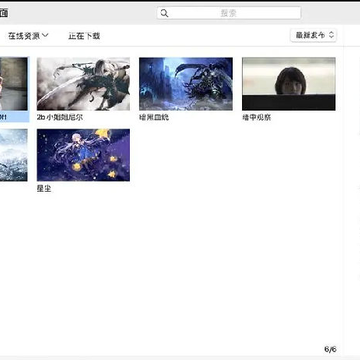Click the magnifier icon in the search box
Screen dimensions: 360x360
coord(164,13)
